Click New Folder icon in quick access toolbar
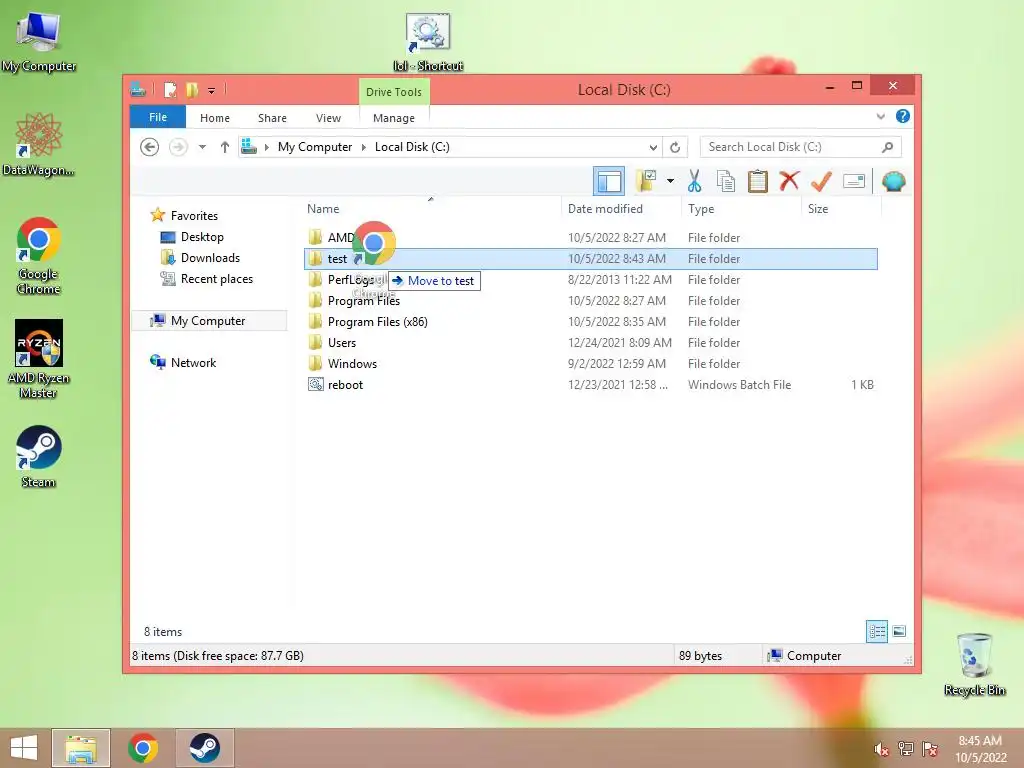The height and width of the screenshot is (768, 1024). coord(192,90)
